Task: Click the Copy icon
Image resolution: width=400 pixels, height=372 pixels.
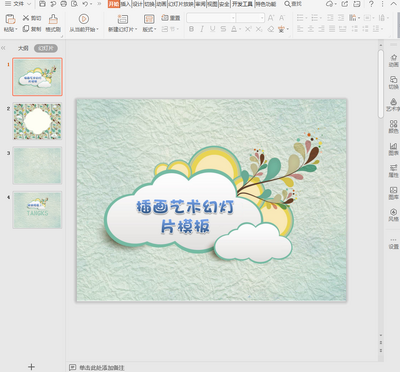Action: coord(26,29)
